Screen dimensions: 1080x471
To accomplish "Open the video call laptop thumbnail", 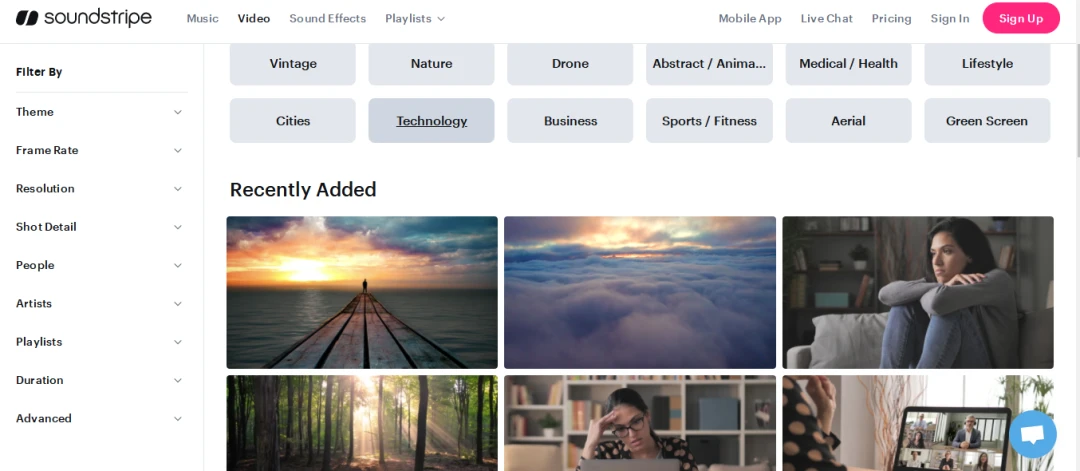I will click(x=917, y=423).
